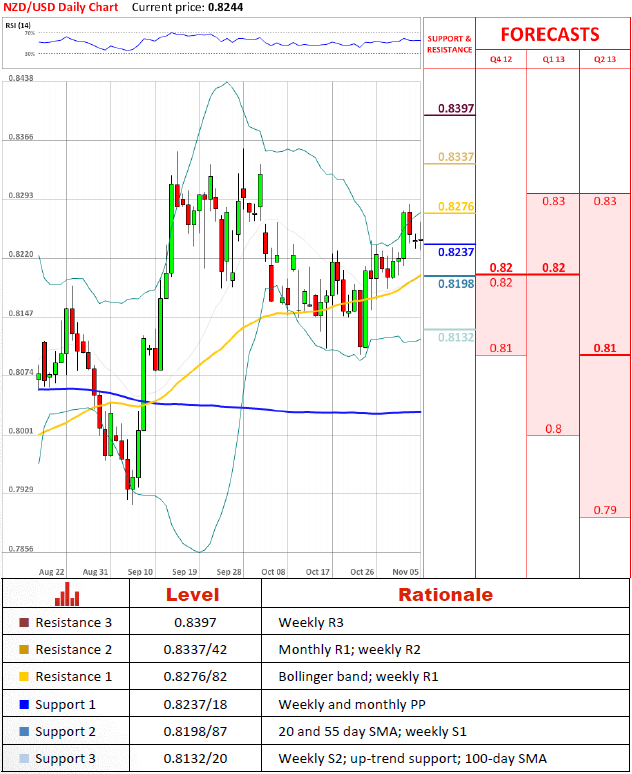Select the Support 3 row label
This screenshot has width=632, height=774.
pos(65,759)
